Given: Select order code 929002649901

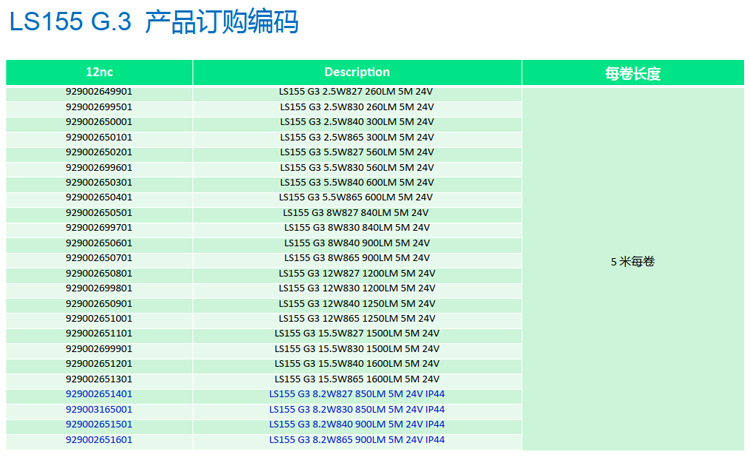Looking at the screenshot, I should (x=99, y=91).
